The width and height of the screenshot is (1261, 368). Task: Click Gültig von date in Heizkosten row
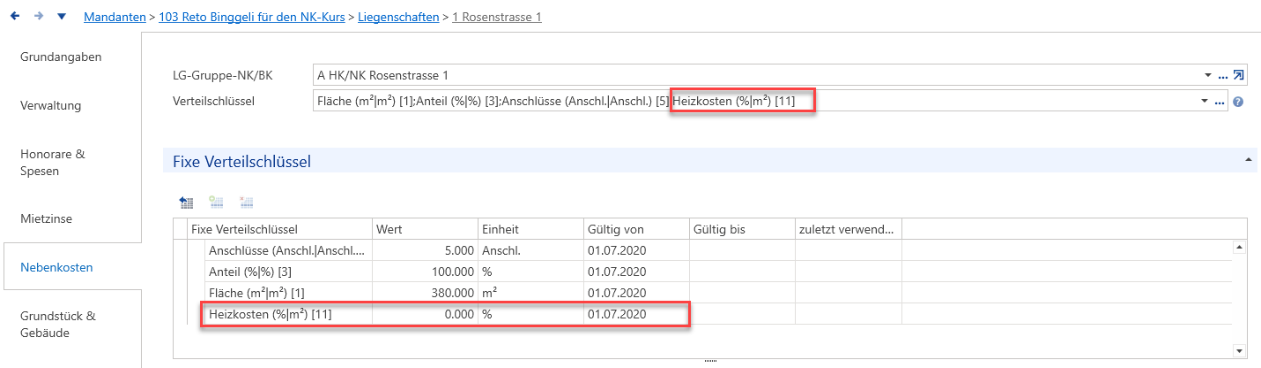(x=636, y=314)
